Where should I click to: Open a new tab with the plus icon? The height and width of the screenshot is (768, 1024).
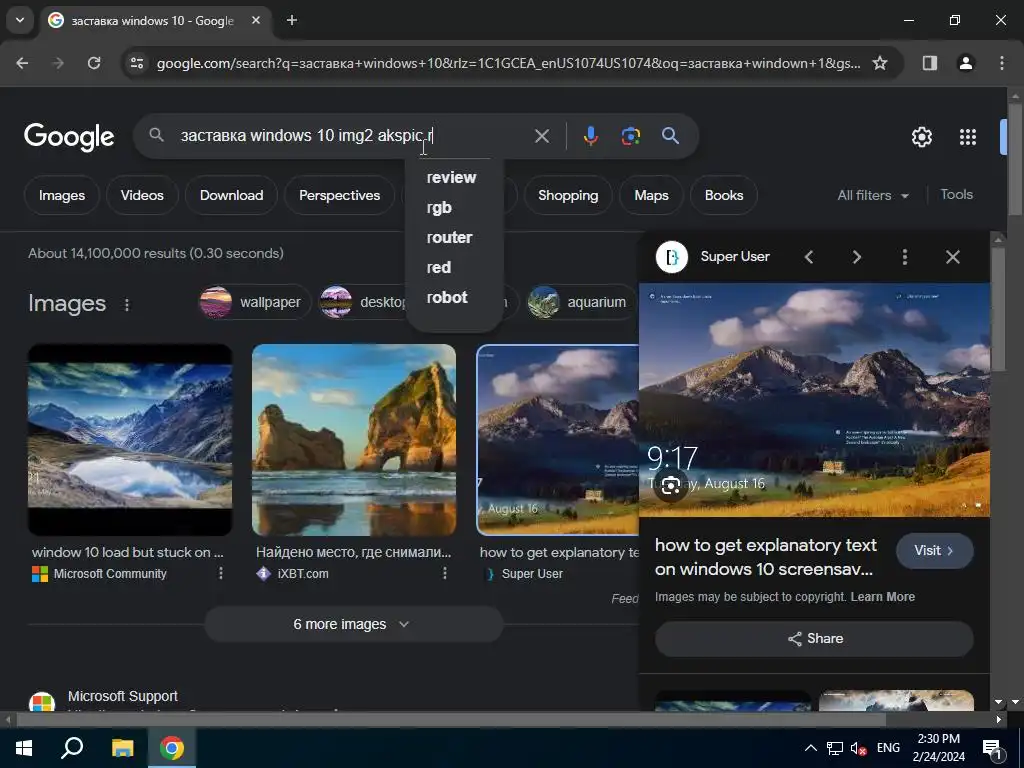[292, 21]
